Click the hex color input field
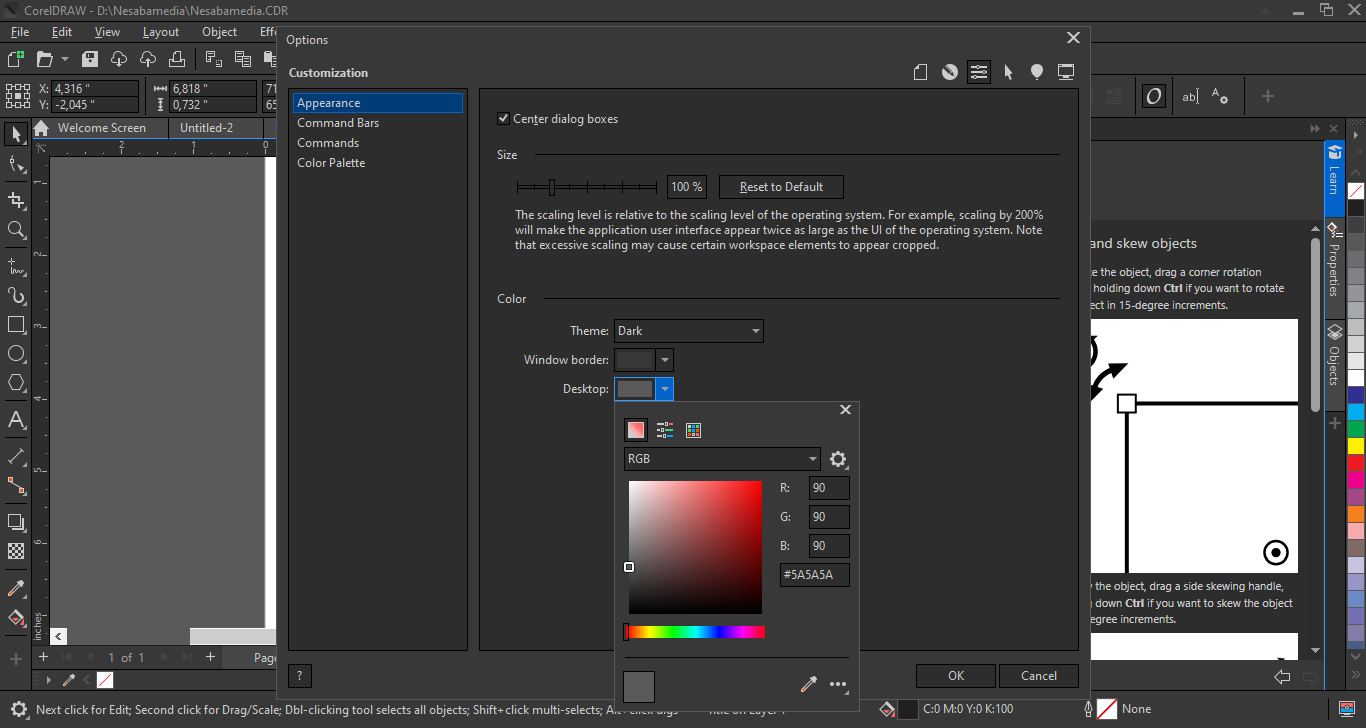 (814, 575)
